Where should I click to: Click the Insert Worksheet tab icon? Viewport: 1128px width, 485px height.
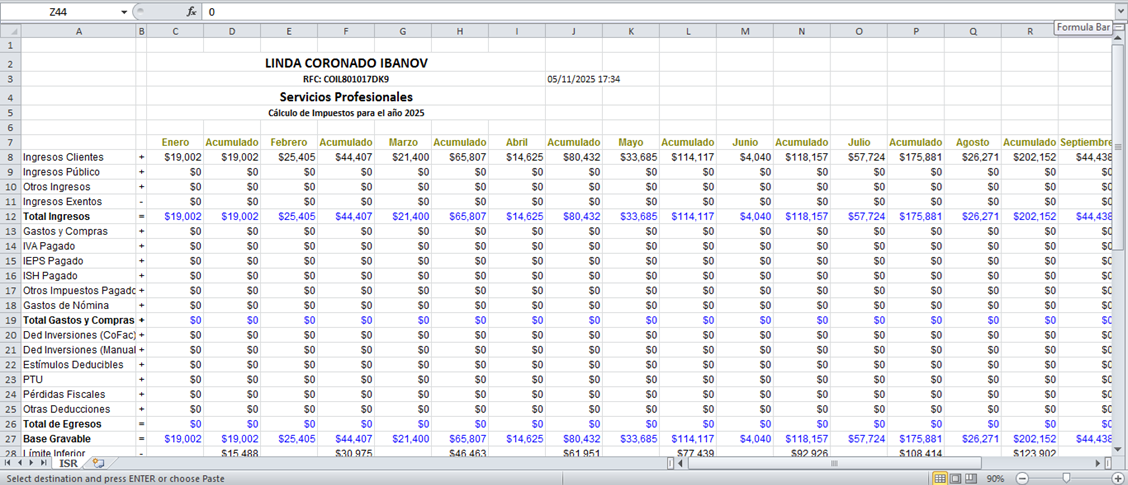tap(97, 464)
